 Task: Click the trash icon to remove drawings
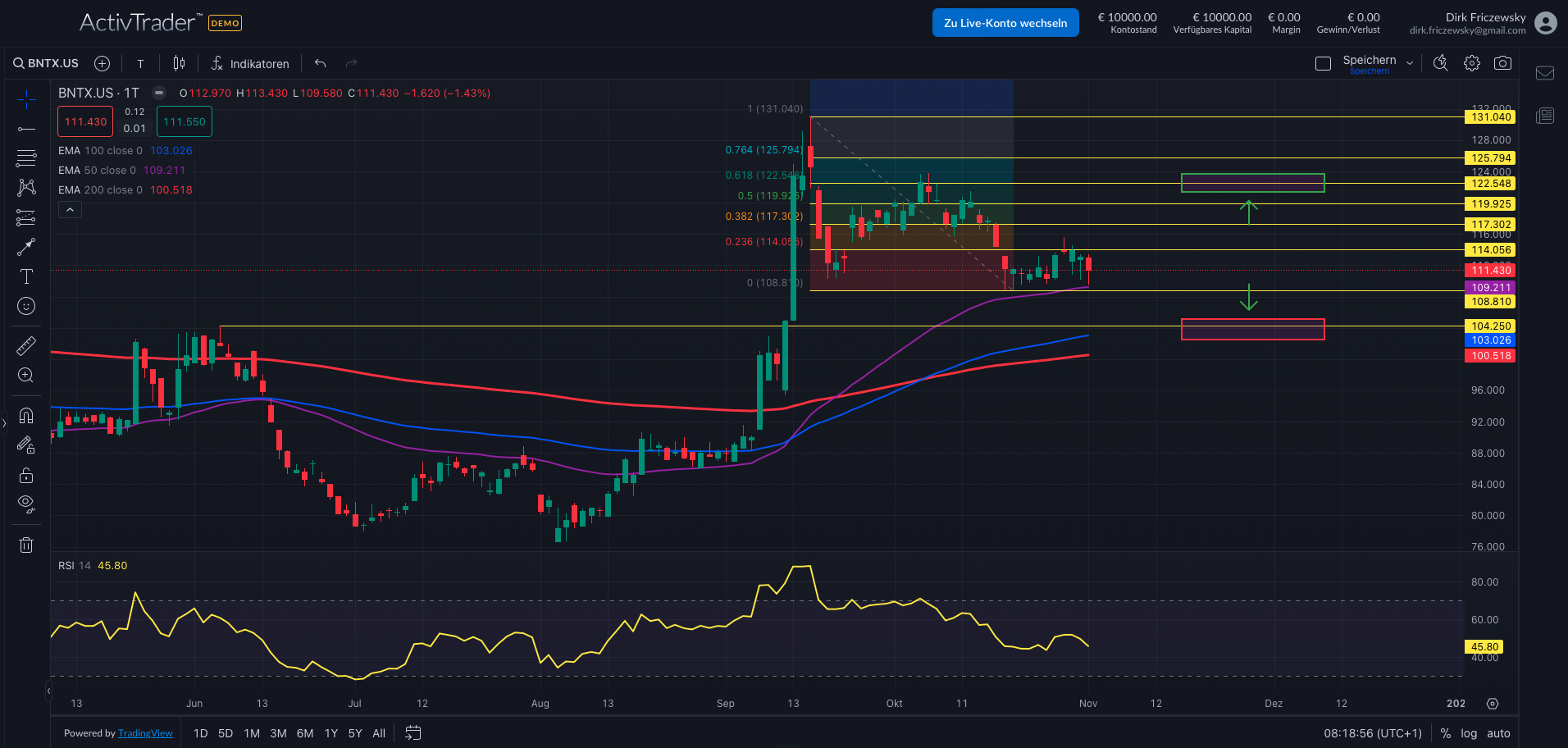pyautogui.click(x=26, y=545)
